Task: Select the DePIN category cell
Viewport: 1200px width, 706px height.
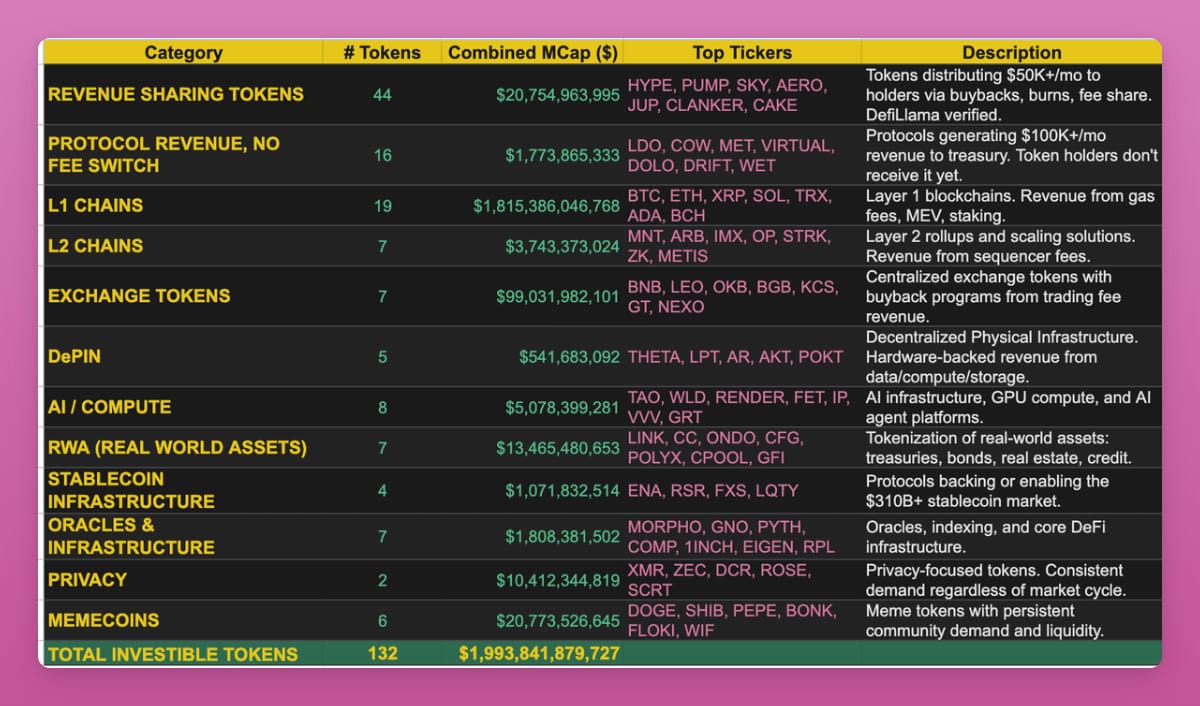Action: pyautogui.click(x=183, y=357)
